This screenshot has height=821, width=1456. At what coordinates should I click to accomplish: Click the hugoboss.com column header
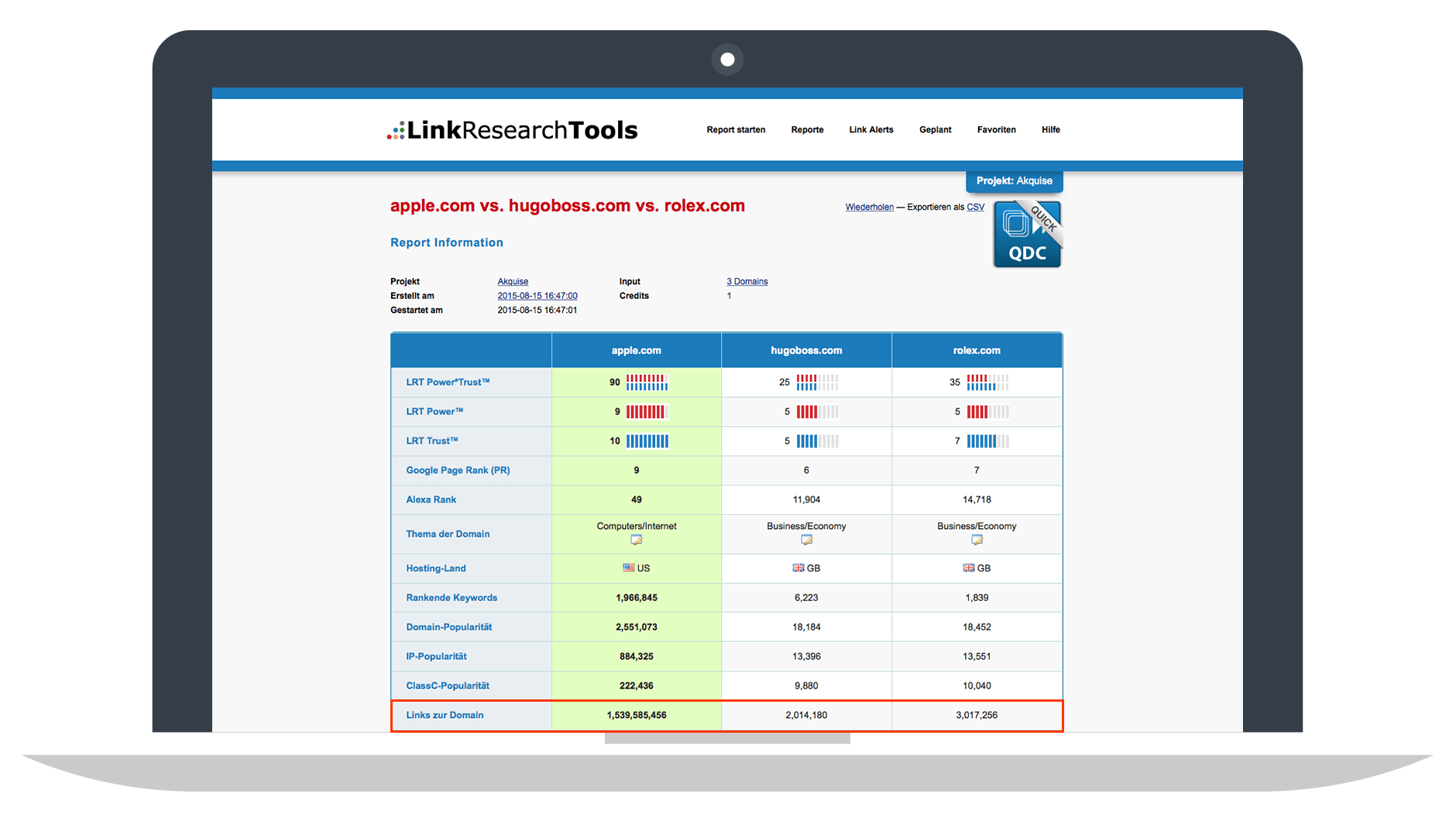click(806, 350)
